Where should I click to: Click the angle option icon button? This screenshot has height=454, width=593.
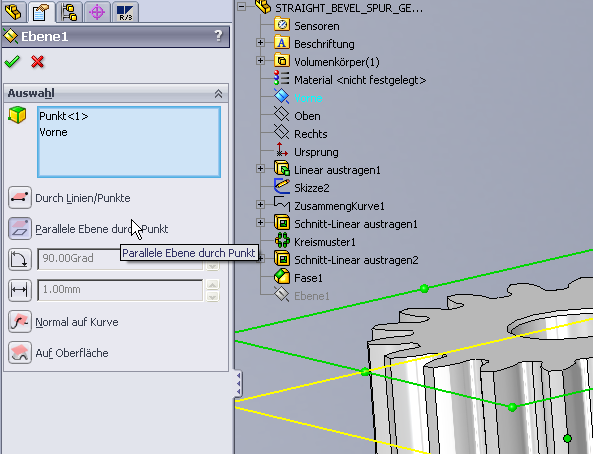20,260
